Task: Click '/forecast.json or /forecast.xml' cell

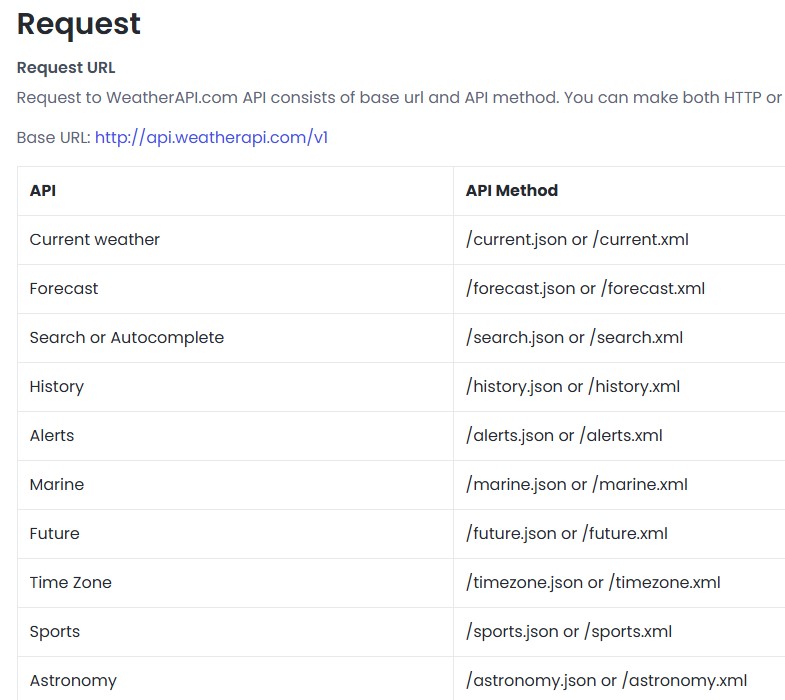Action: (x=619, y=289)
